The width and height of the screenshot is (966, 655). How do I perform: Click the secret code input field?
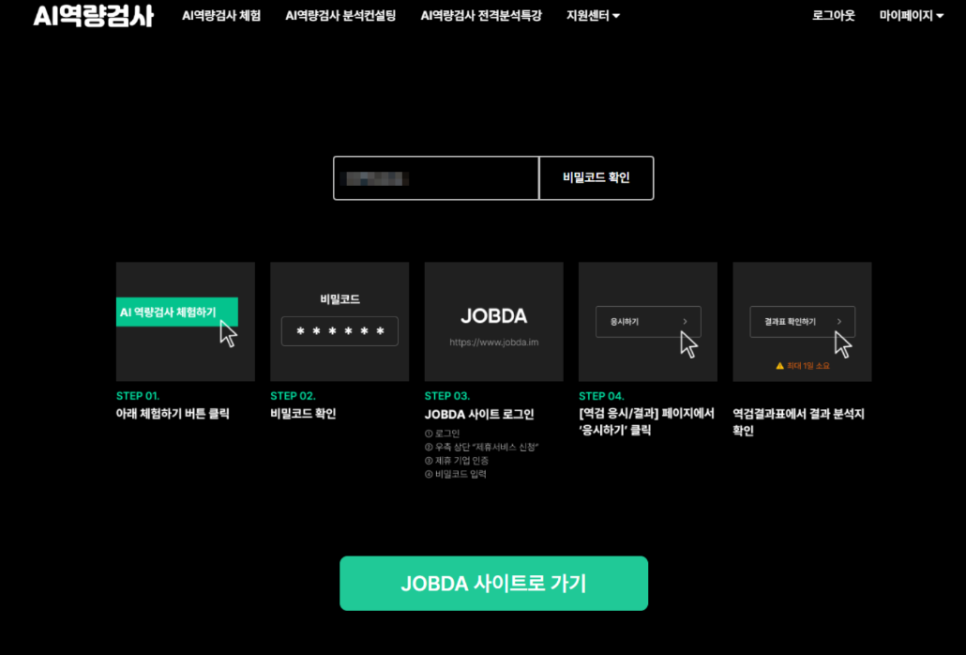point(436,178)
